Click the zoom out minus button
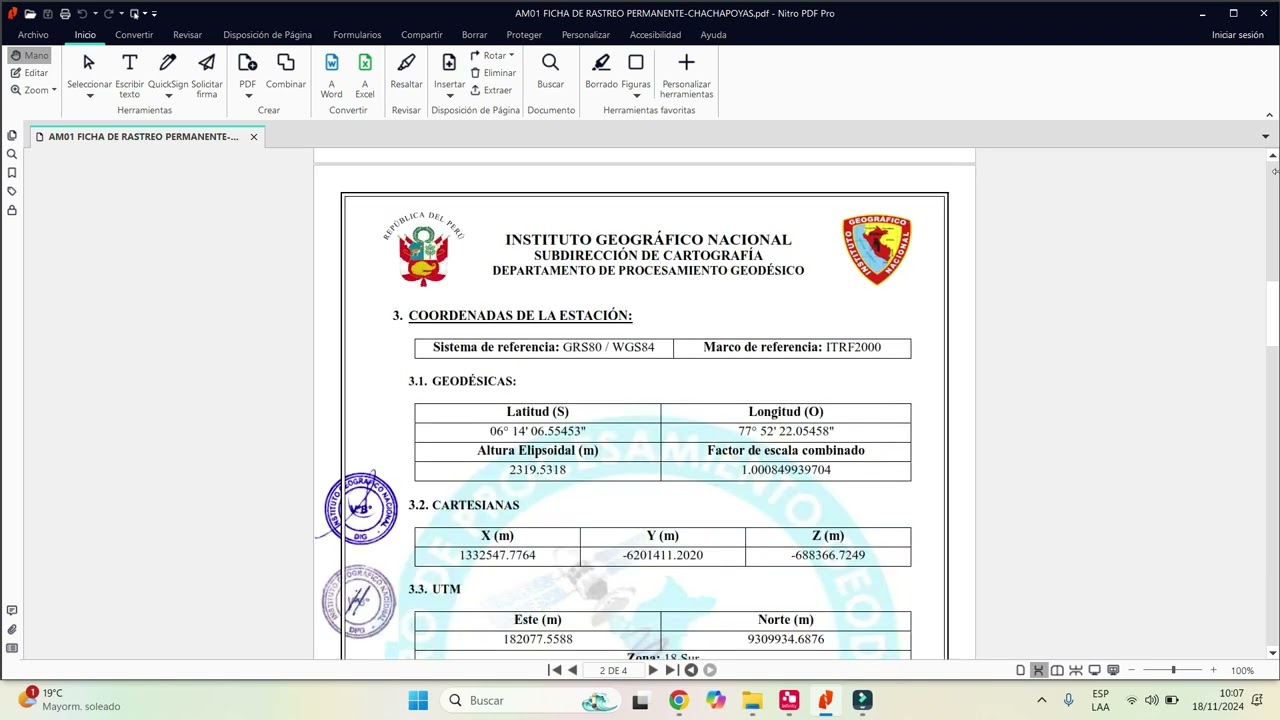 click(1132, 670)
